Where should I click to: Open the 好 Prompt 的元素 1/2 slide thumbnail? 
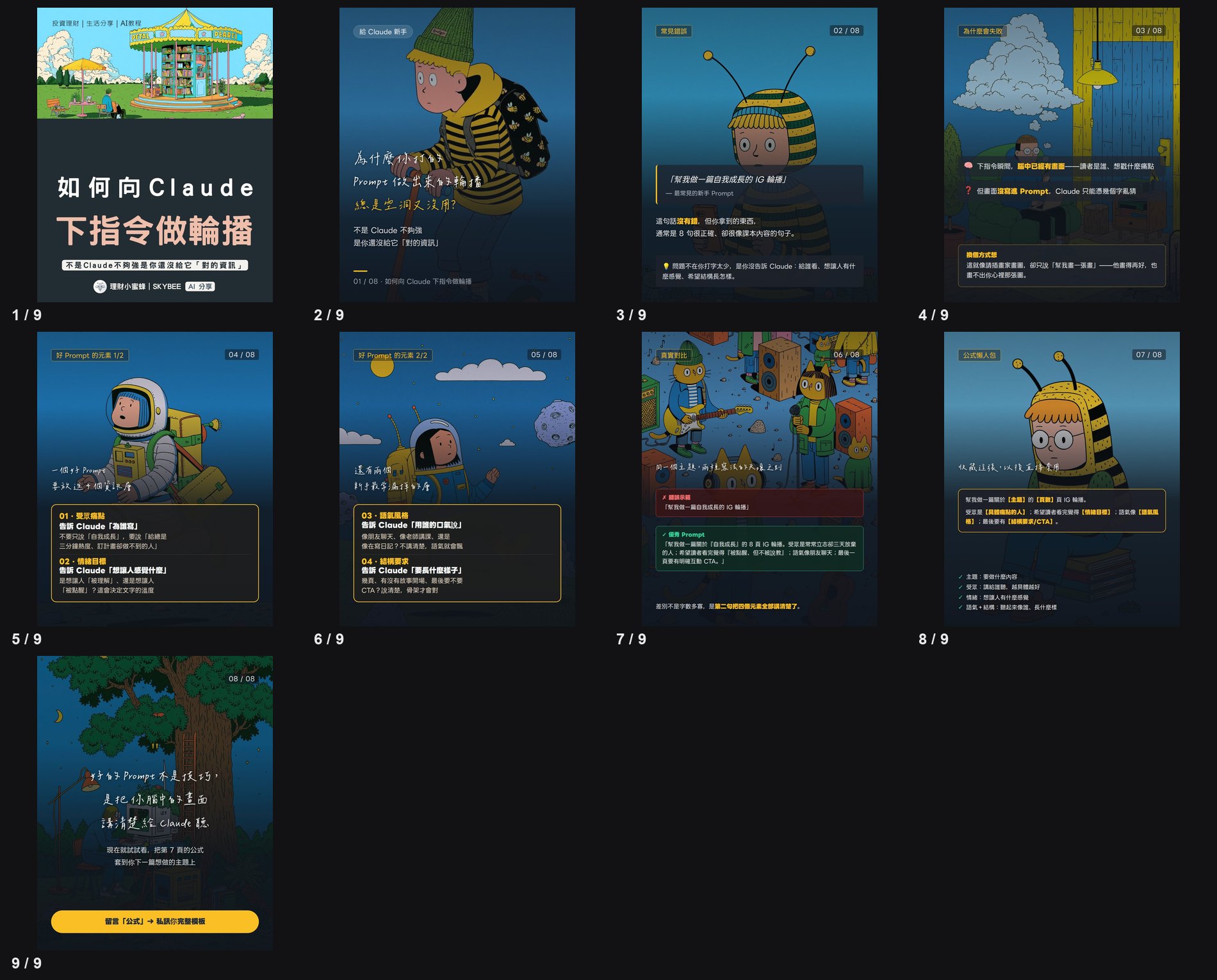[x=155, y=479]
